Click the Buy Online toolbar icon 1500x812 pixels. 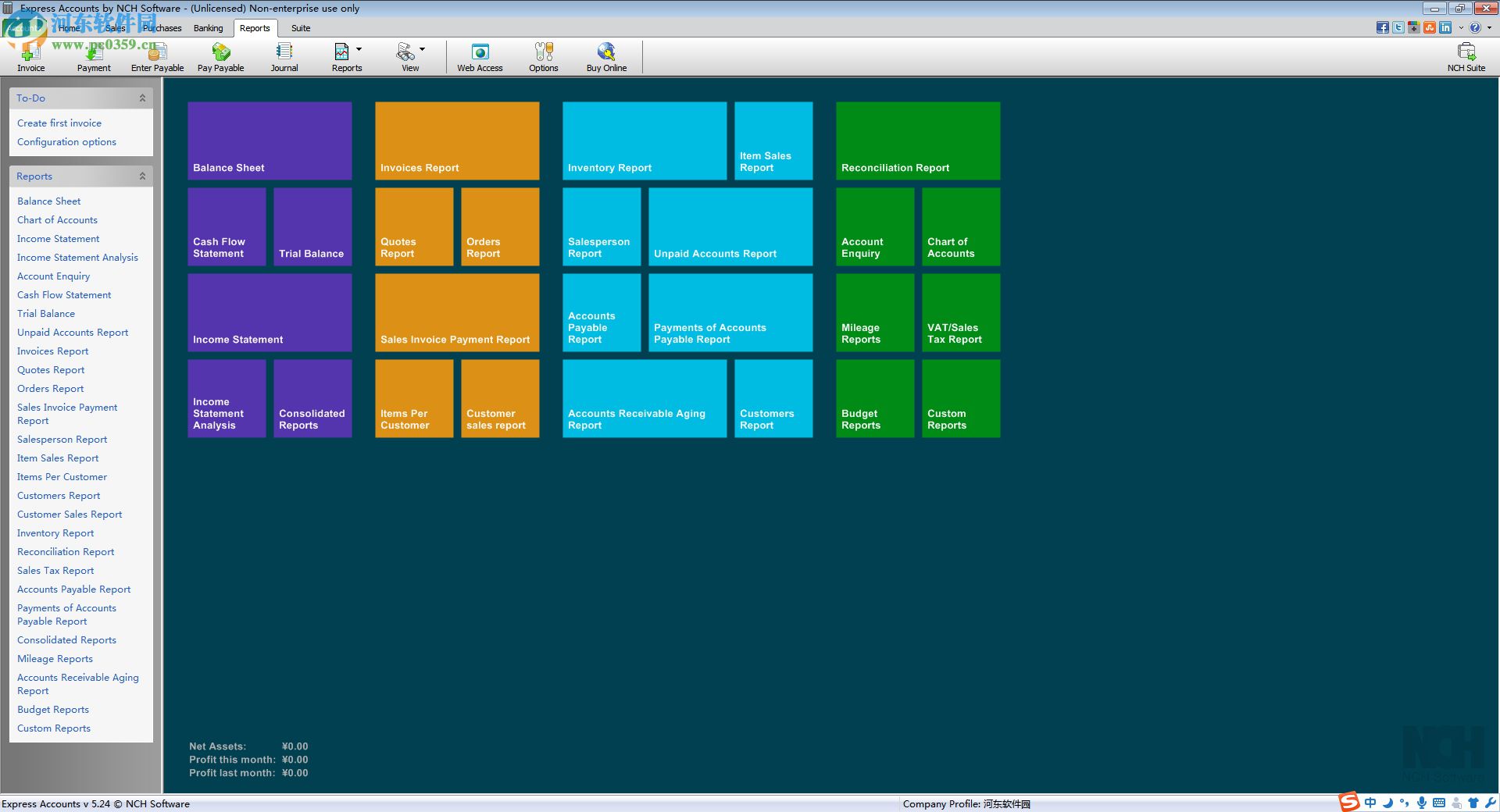[x=606, y=57]
